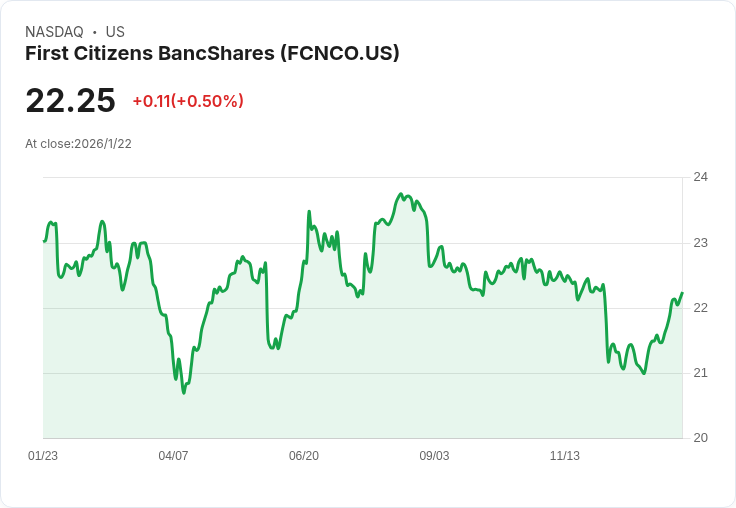This screenshot has height=508, width=736.
Task: Select the 11/13 date on the x-axis
Action: [x=565, y=456]
